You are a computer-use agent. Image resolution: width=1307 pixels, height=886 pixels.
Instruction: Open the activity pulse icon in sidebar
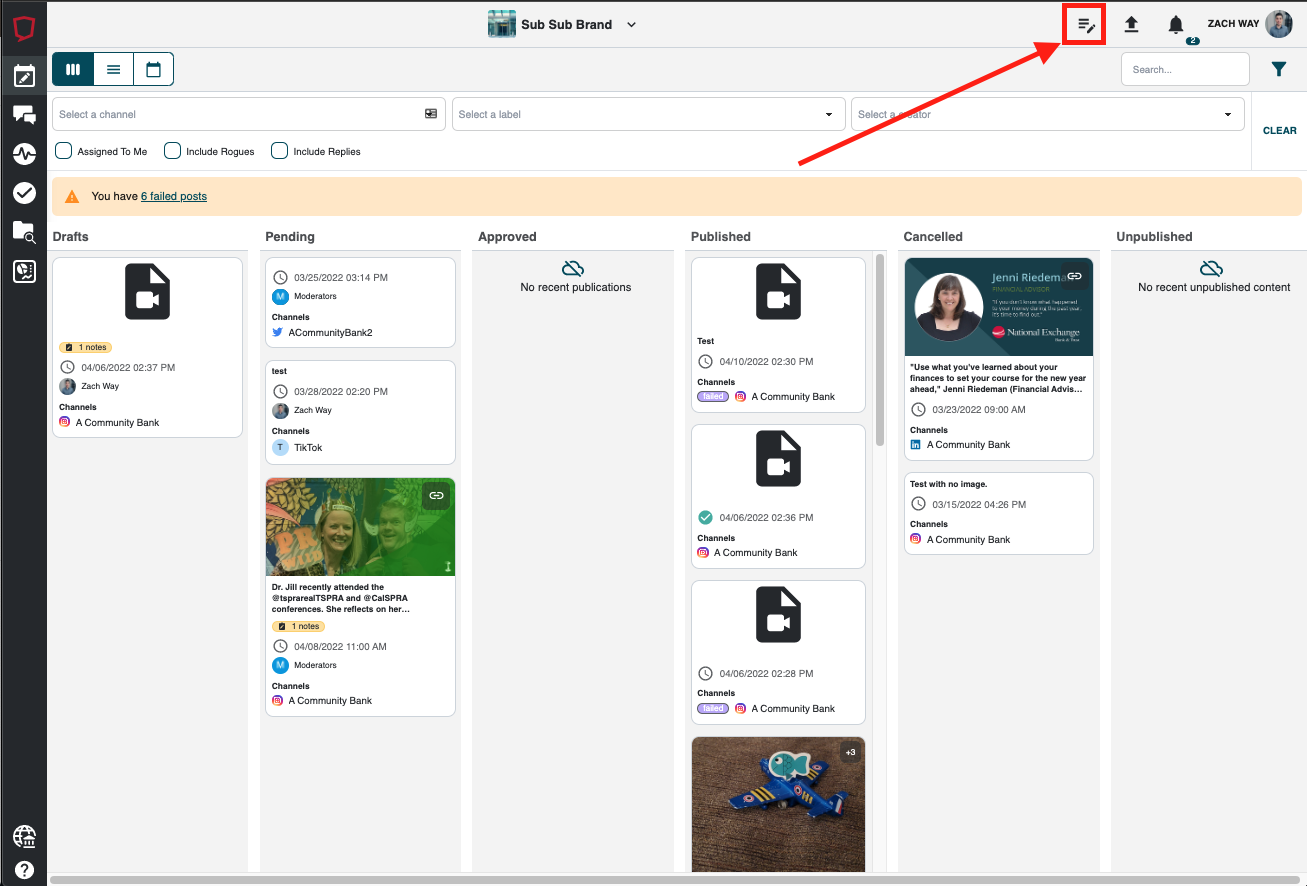(24, 154)
